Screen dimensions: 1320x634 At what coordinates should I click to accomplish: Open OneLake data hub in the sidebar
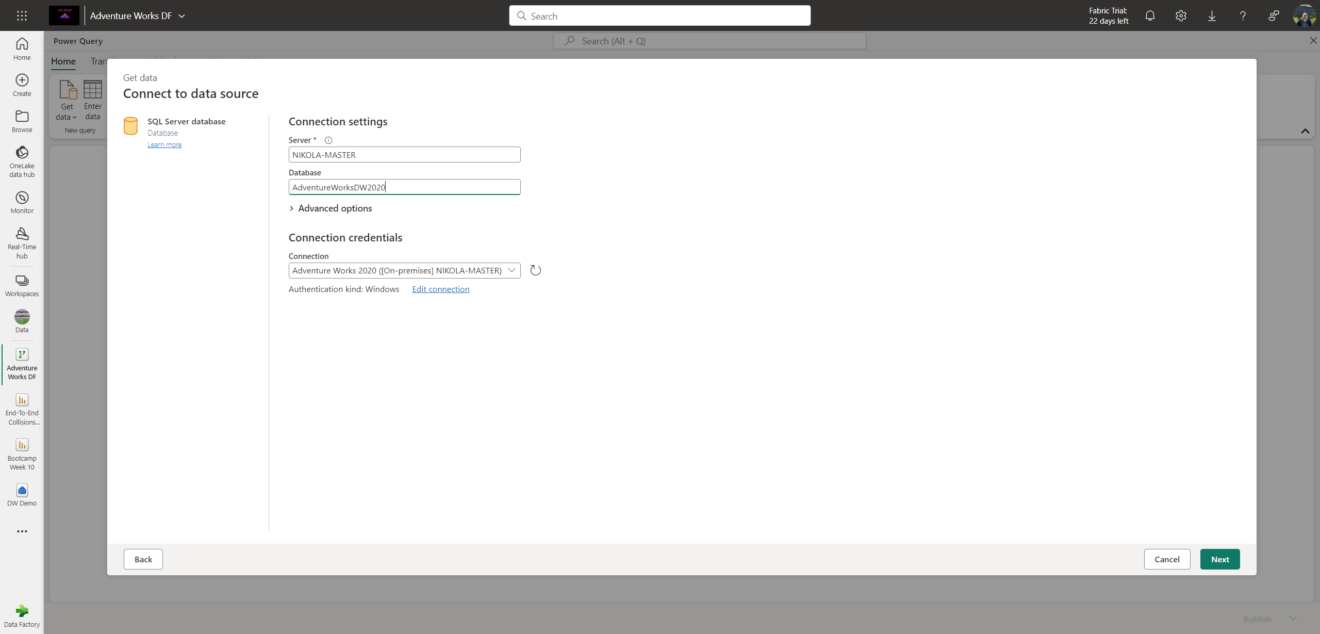(21, 160)
